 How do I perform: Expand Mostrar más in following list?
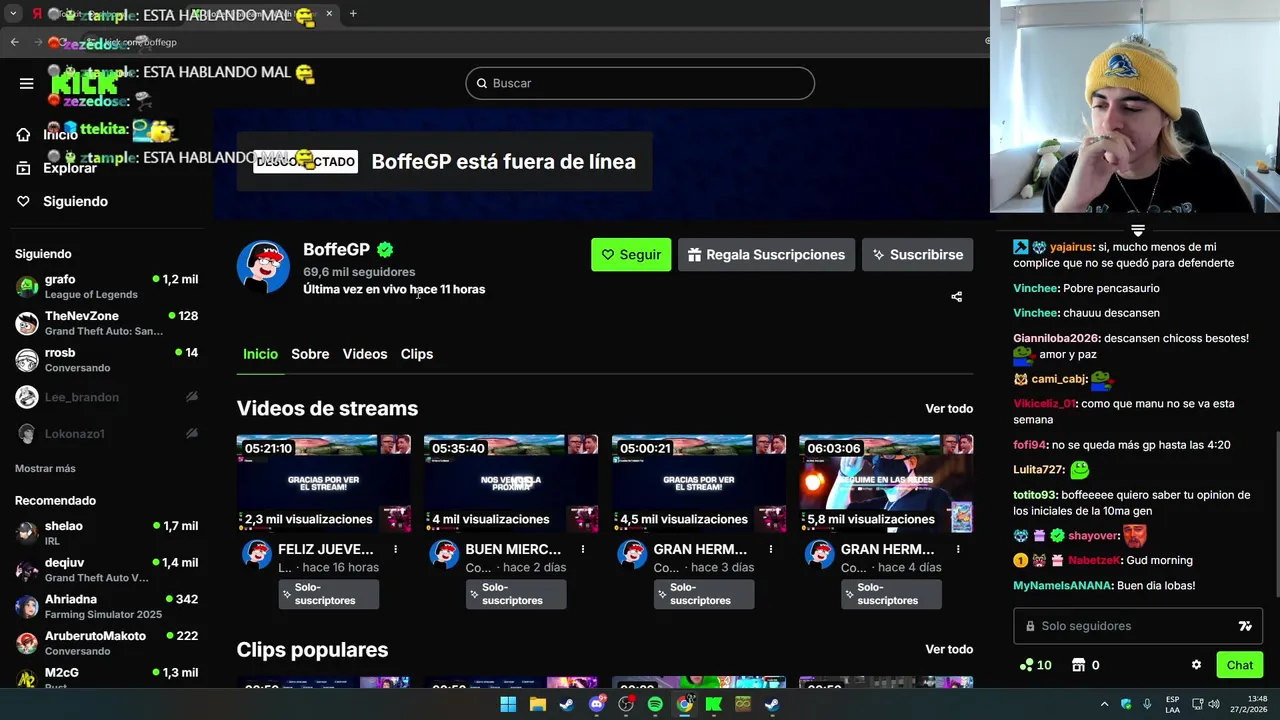click(45, 468)
